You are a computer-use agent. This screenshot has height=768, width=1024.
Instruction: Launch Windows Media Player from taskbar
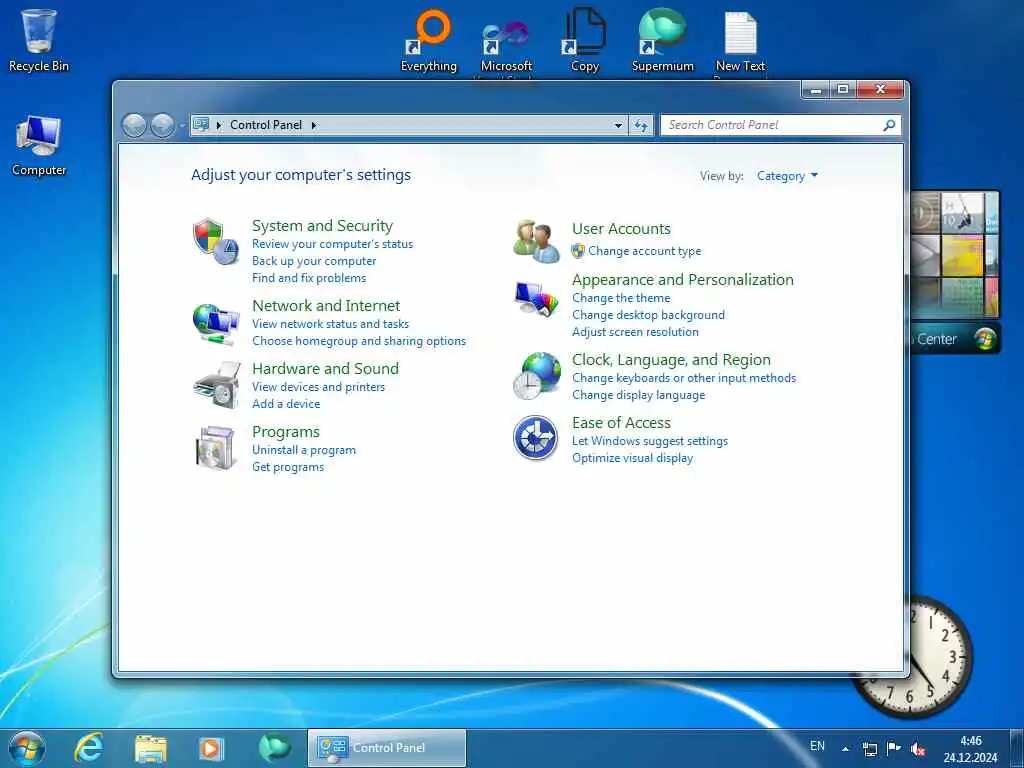click(x=210, y=748)
